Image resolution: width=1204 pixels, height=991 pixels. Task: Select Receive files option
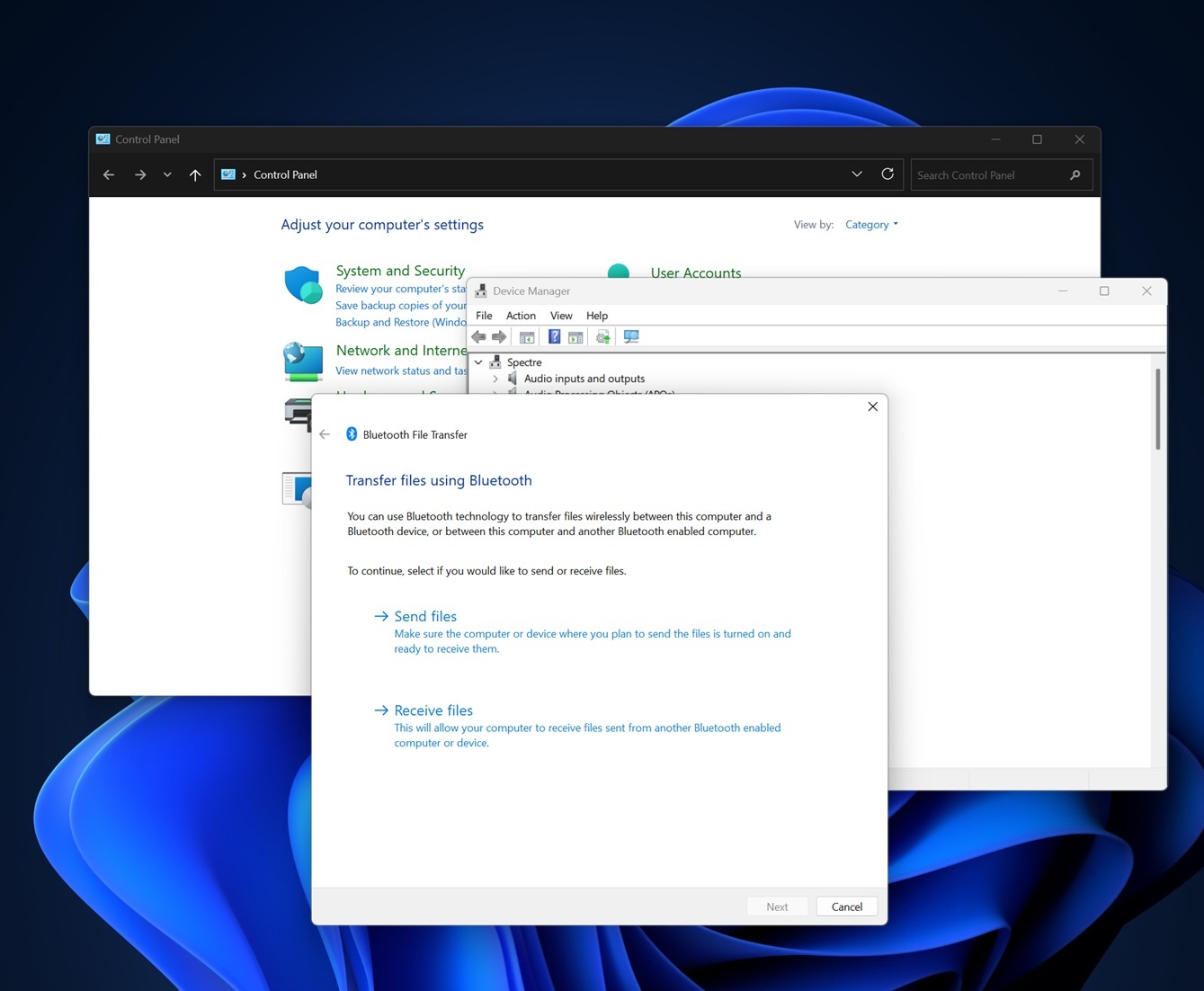click(433, 710)
